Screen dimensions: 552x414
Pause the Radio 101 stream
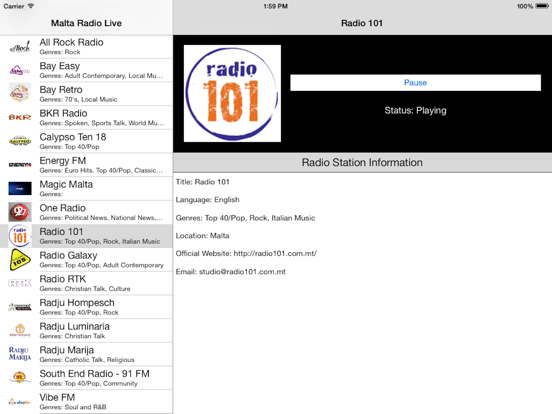point(415,82)
